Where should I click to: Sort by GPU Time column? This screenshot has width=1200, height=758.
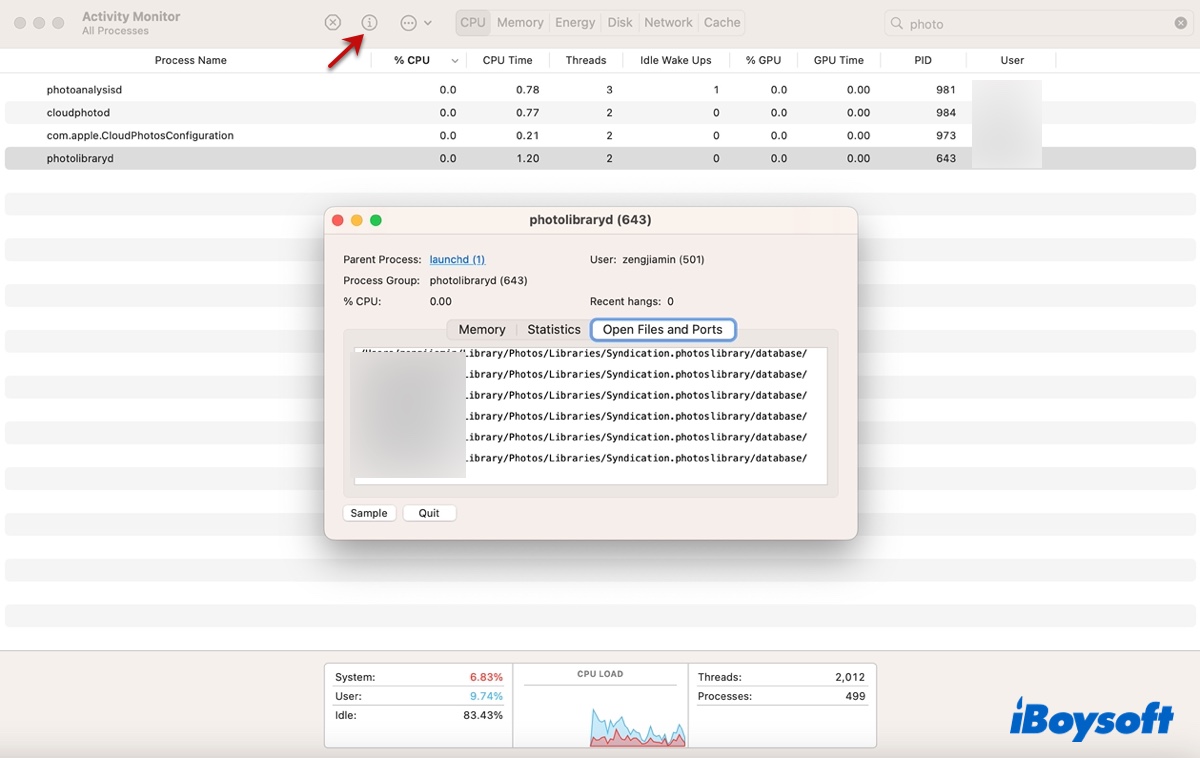click(838, 60)
